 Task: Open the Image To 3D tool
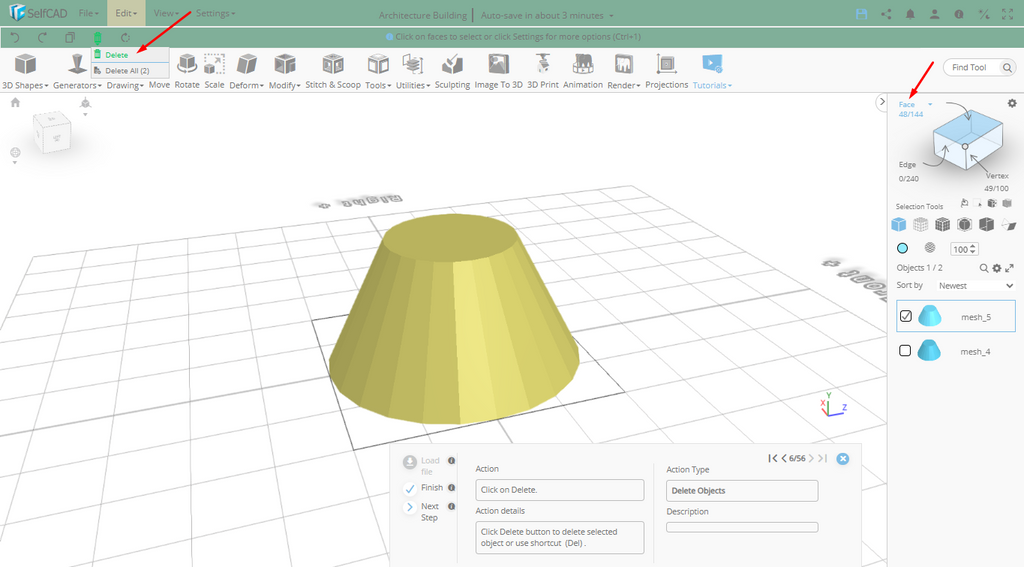(x=498, y=65)
